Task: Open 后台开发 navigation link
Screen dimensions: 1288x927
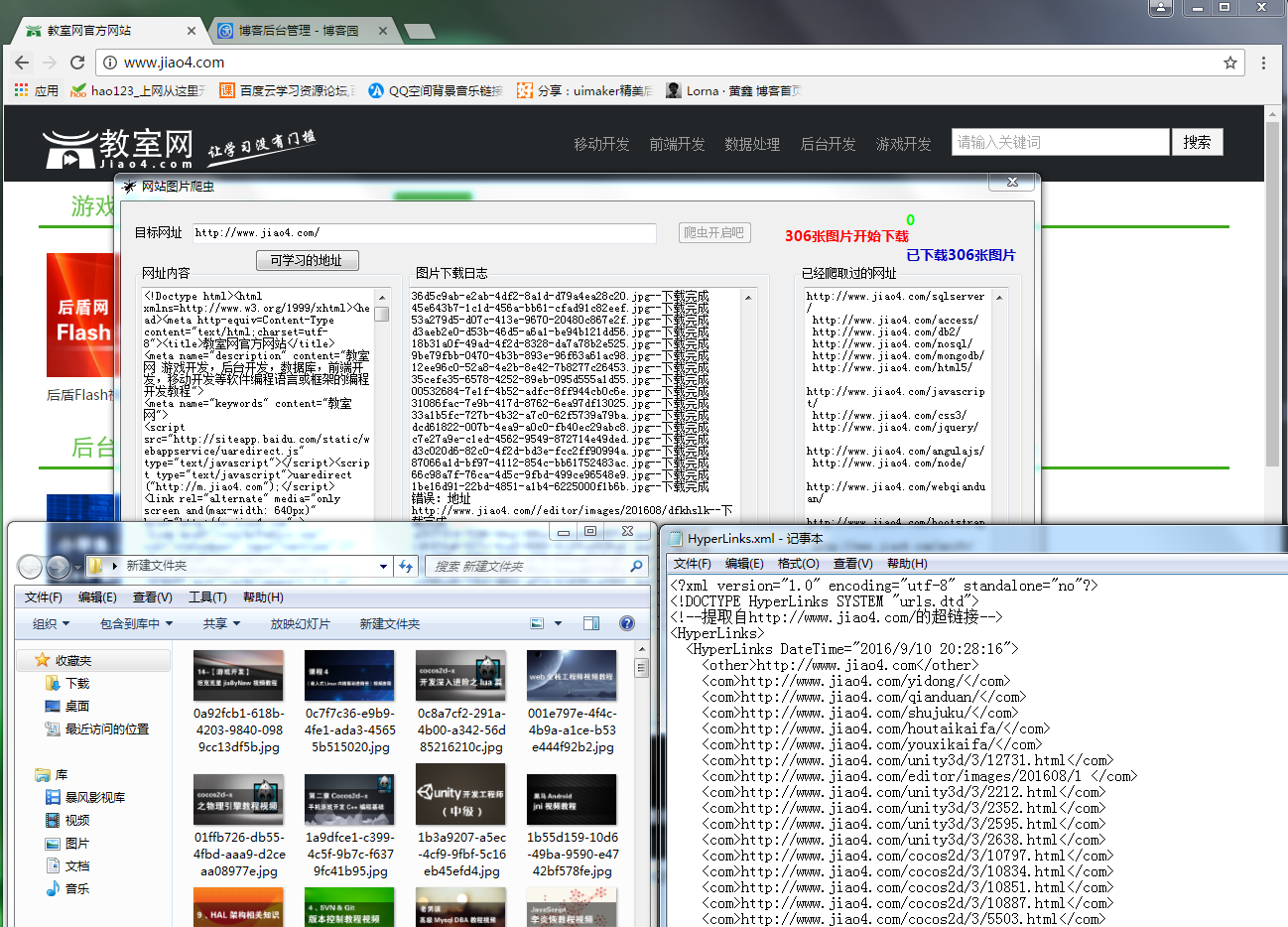Action: [x=828, y=144]
